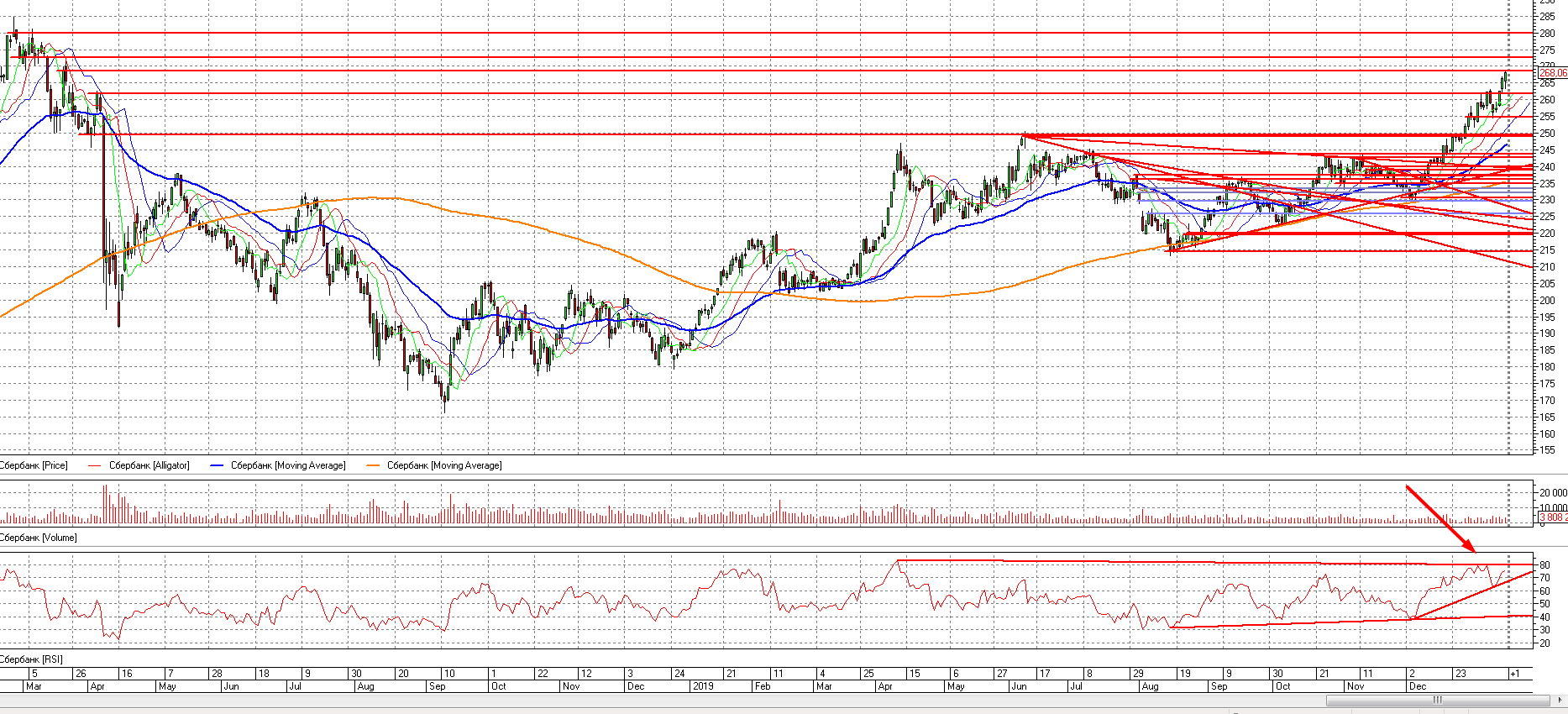
Task: Select the Сбербанк [Alligator] legend label
Action: (149, 465)
